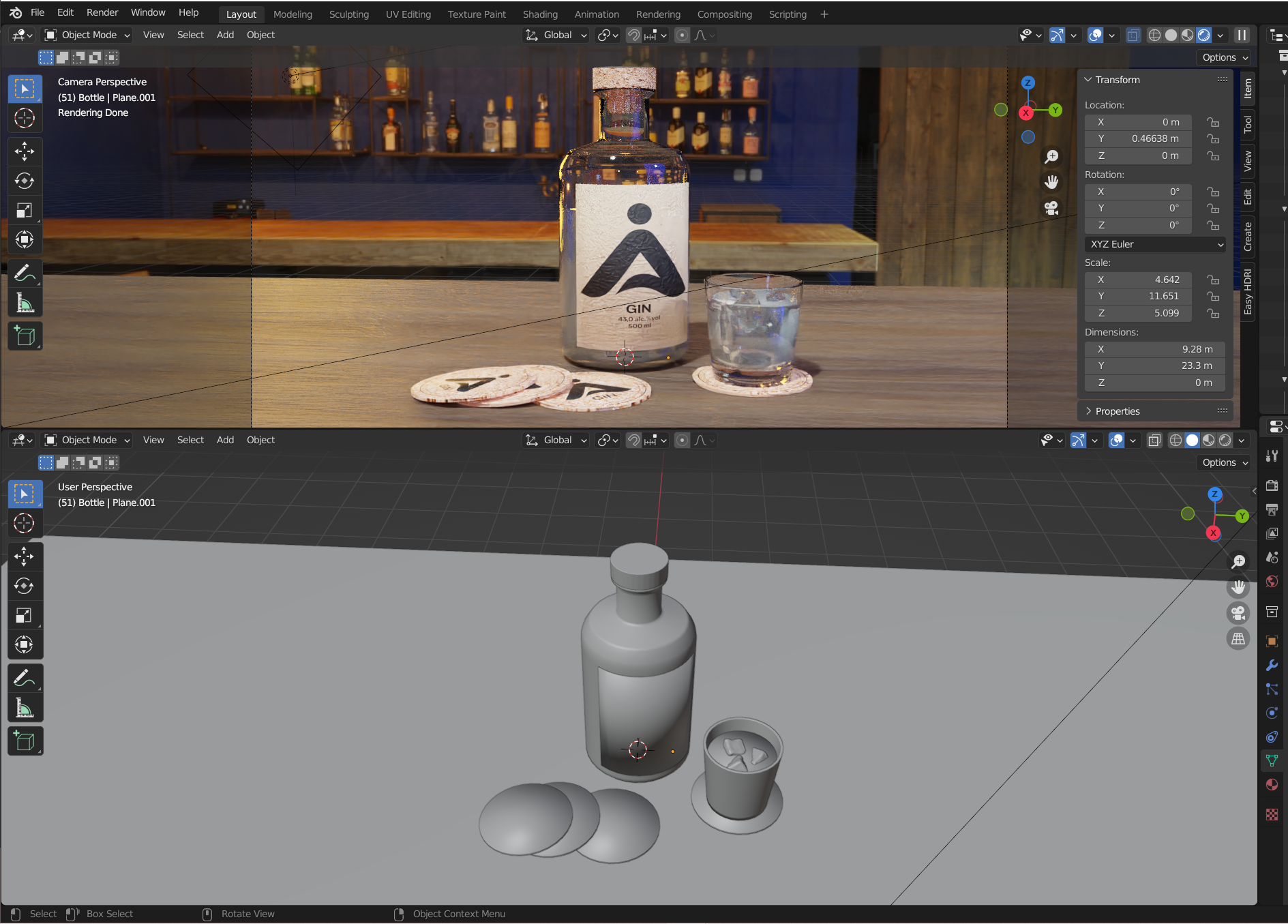Open Physics Properties in the right sidebar
Viewport: 1288px width, 924px height.
(1272, 713)
